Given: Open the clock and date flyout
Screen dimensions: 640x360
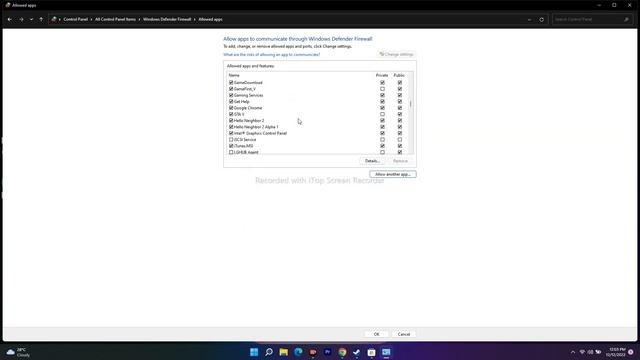Looking at the screenshot, I should pos(616,352).
